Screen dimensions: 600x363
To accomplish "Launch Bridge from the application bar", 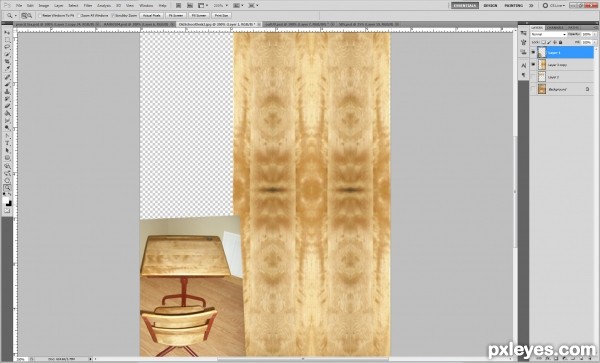I will pyautogui.click(x=179, y=6).
